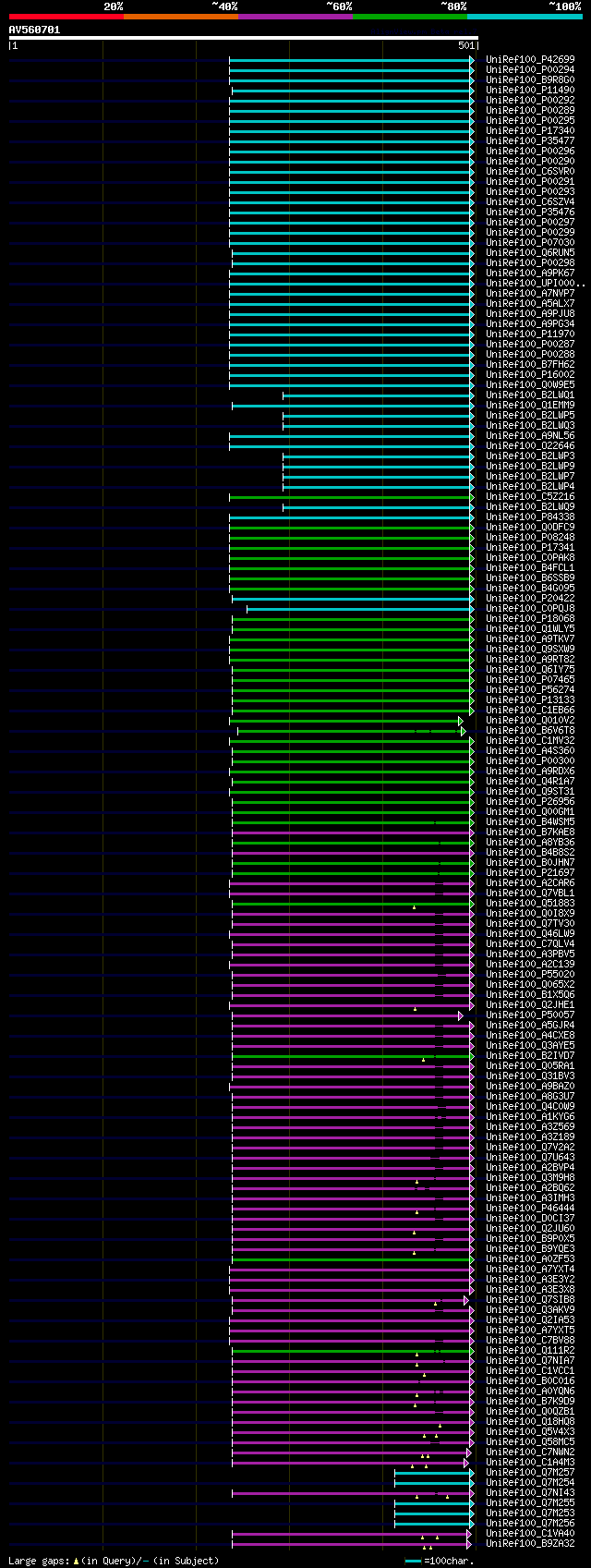This screenshot has height=1568, width=591.
Task: Click the red 20% identity legend bar
Action: pos(66,16)
